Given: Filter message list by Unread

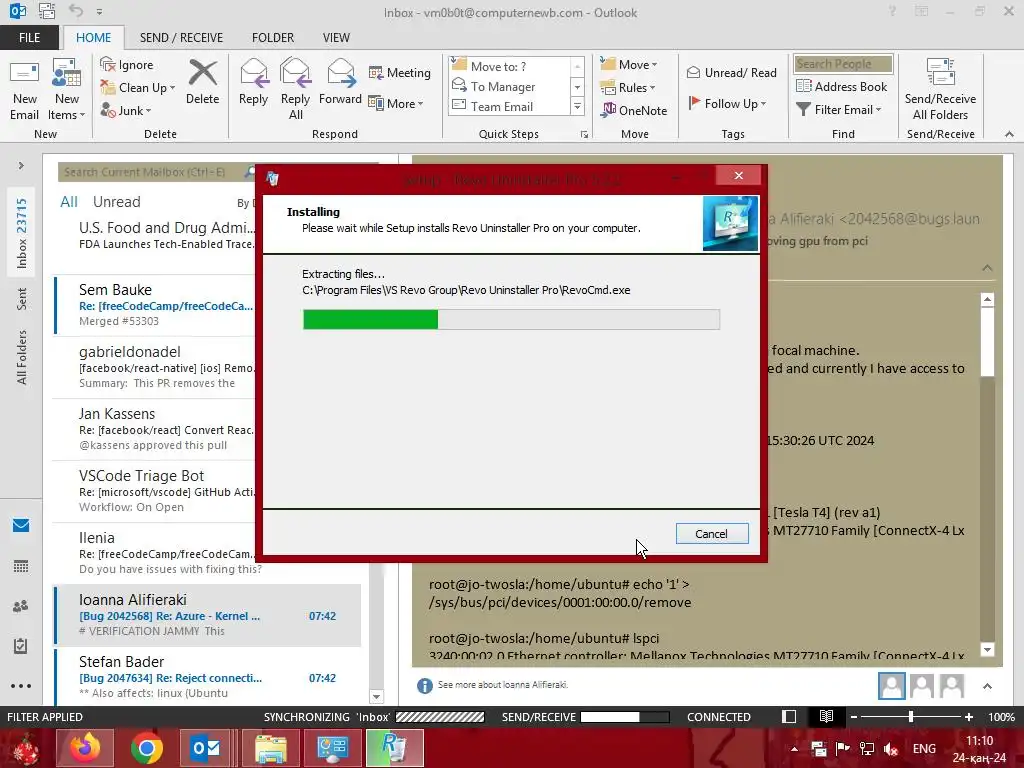Looking at the screenshot, I should coord(116,202).
